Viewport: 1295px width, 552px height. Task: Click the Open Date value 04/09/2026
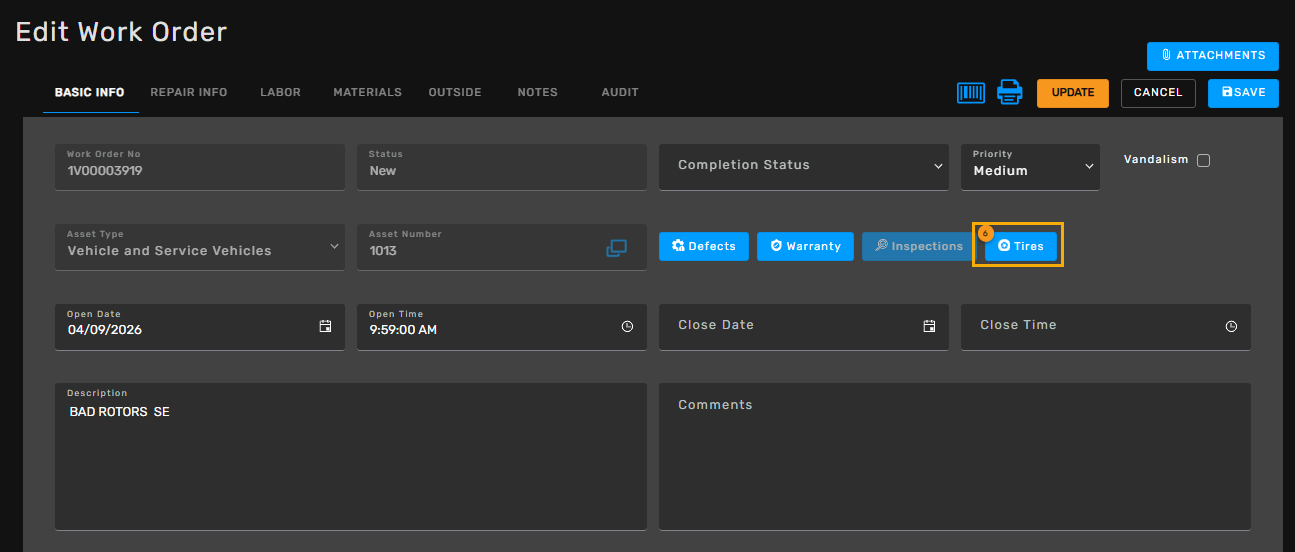(105, 330)
